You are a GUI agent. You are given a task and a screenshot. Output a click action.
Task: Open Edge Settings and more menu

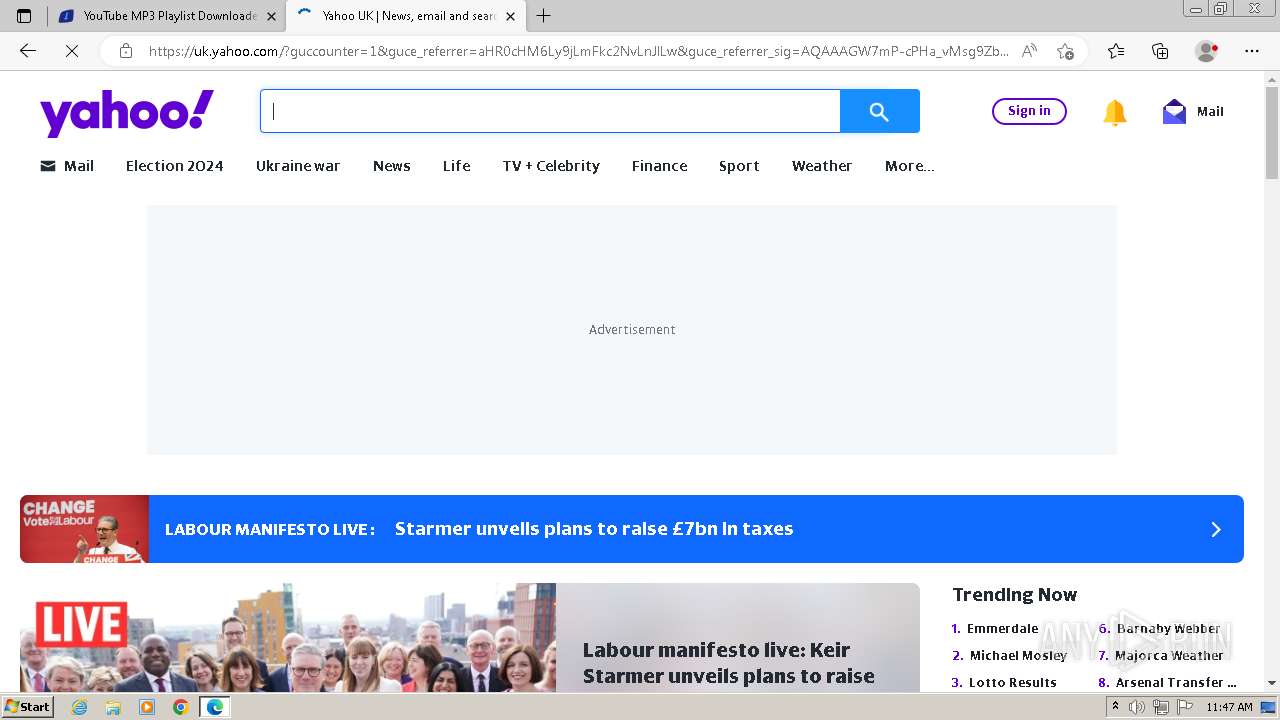point(1252,51)
